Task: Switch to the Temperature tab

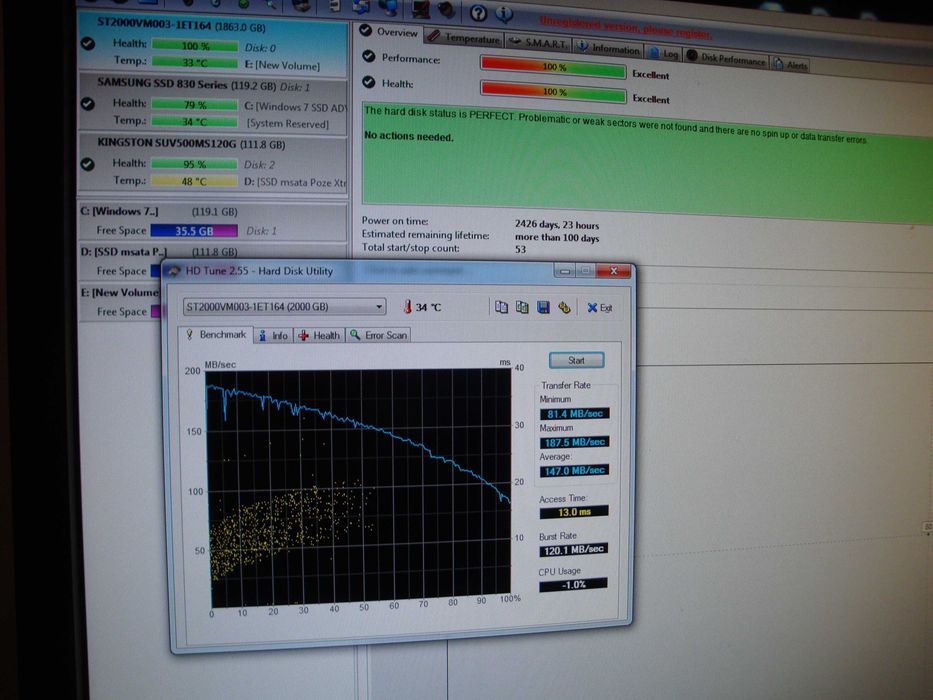Action: point(464,38)
